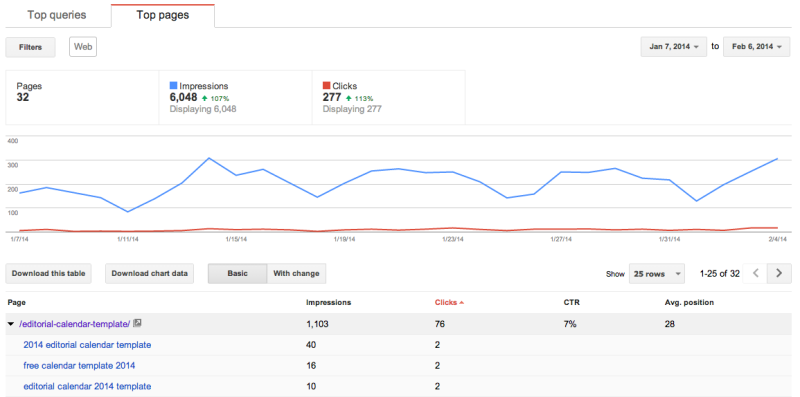Switch to With change view
Viewport: 800px width, 397px height.
click(x=296, y=274)
